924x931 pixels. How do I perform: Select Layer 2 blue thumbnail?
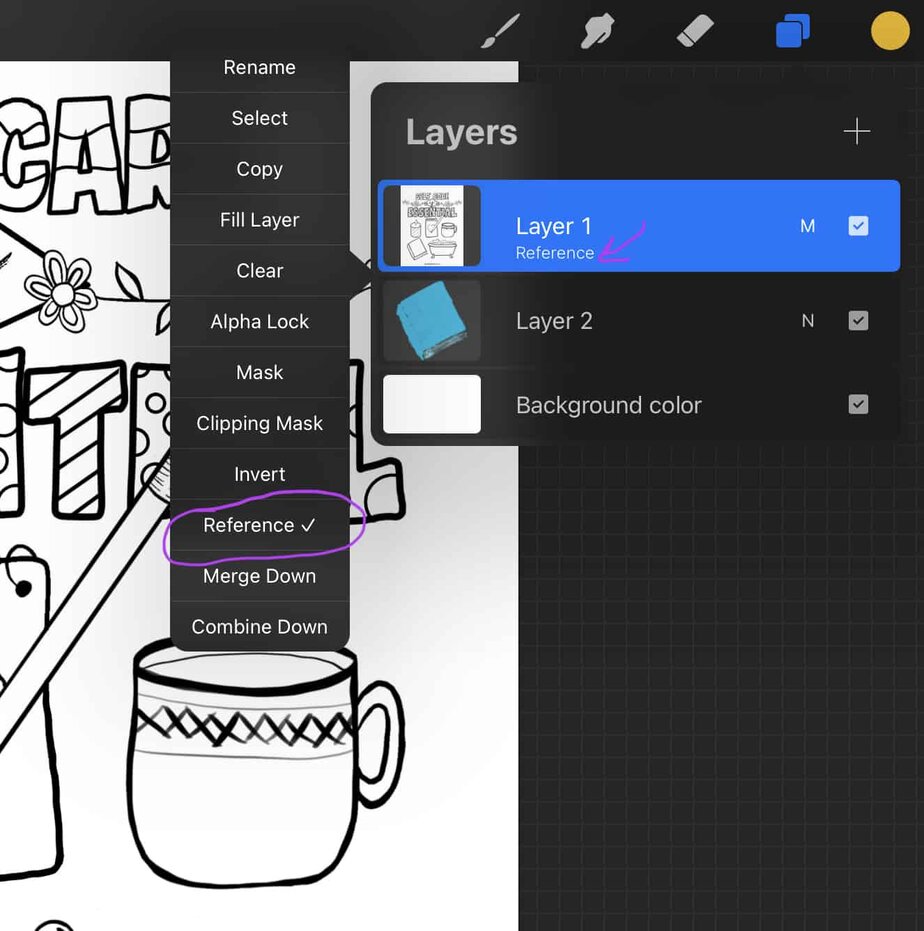click(x=432, y=321)
